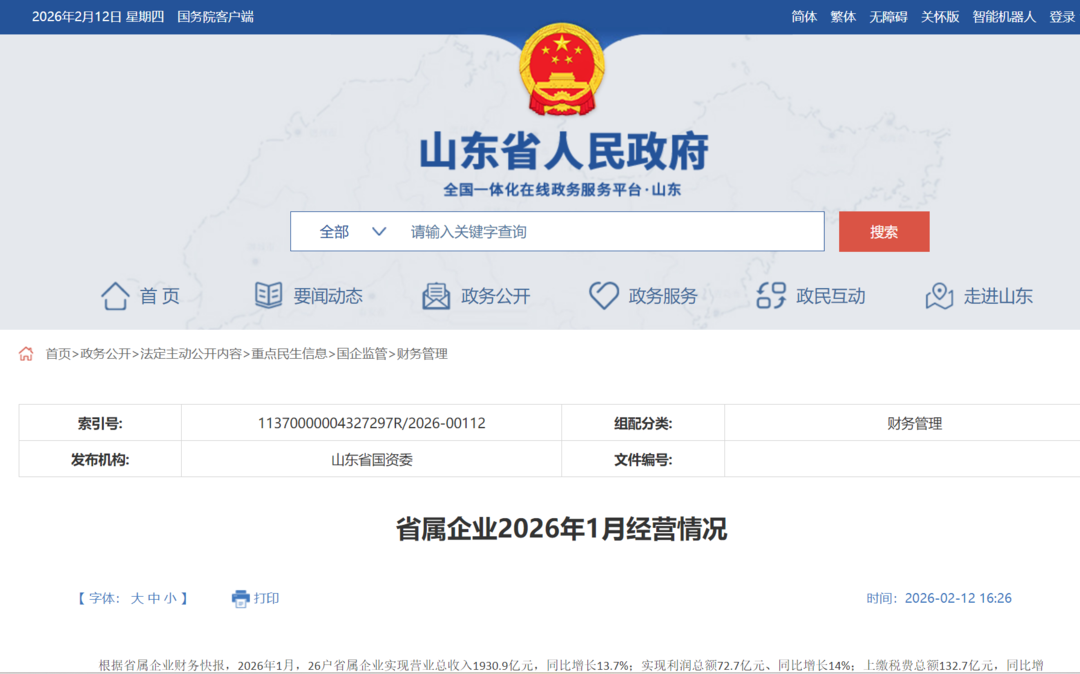Screen dimensions: 1080x674
Task: Click the home (首页) house icon in navigation
Action: pos(115,296)
